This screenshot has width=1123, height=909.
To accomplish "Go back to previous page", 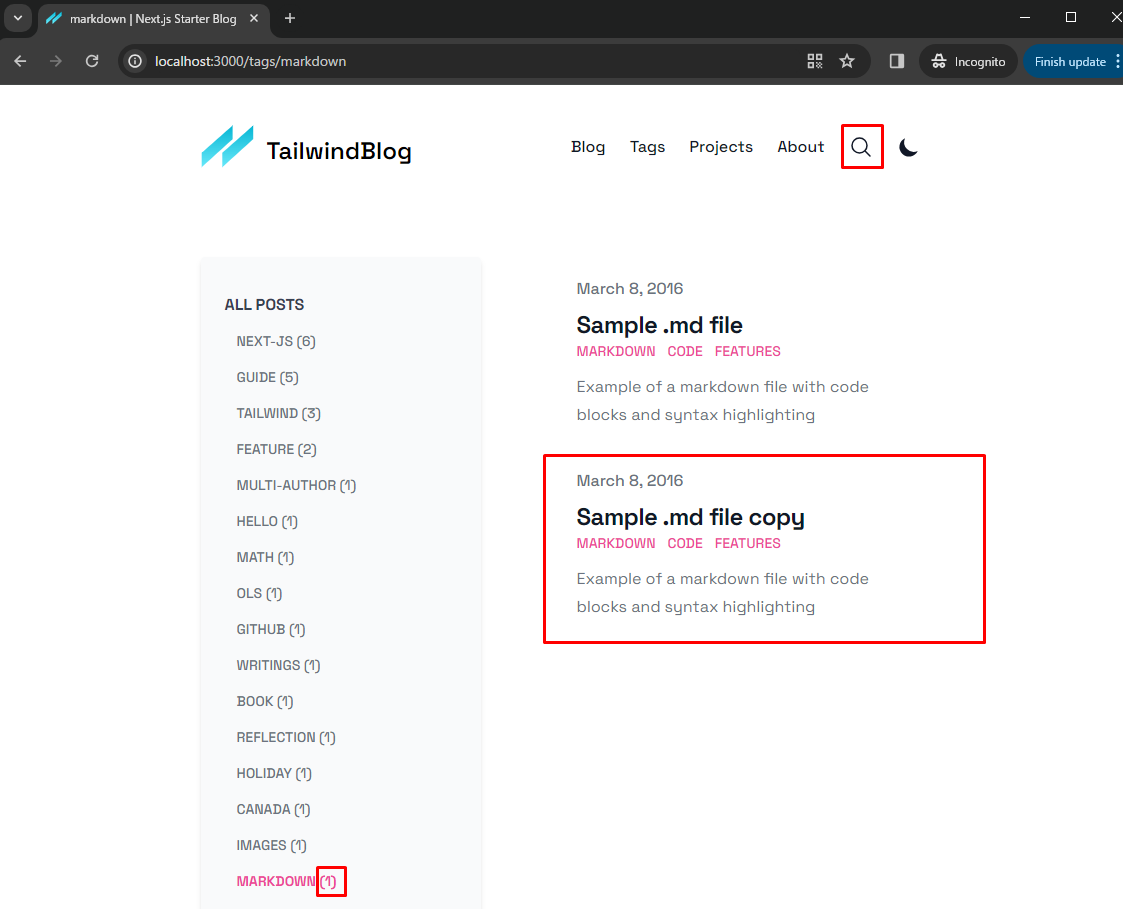I will 21,61.
